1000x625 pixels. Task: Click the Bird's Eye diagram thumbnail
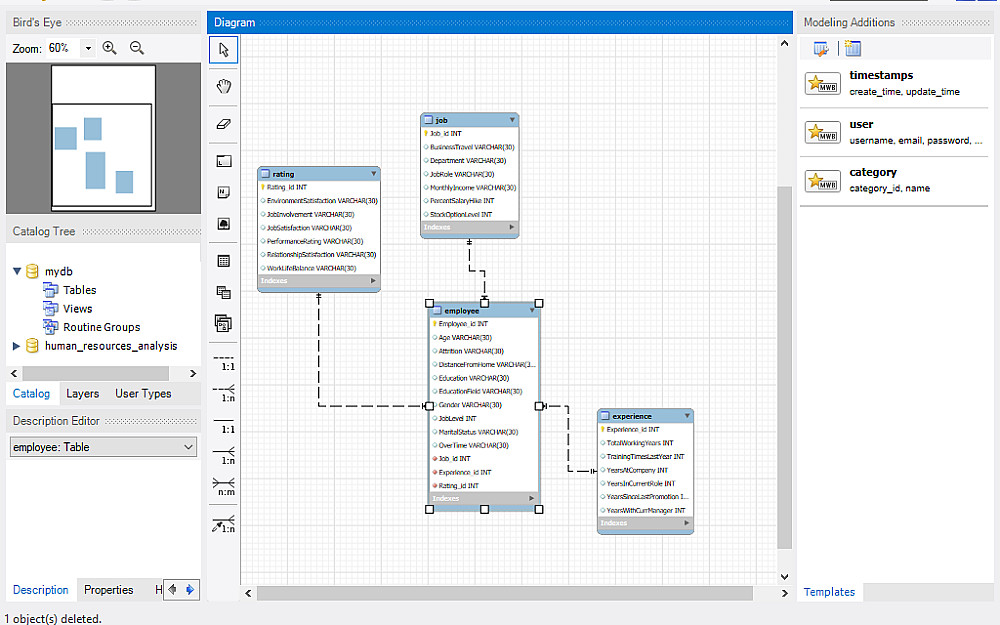tap(103, 138)
